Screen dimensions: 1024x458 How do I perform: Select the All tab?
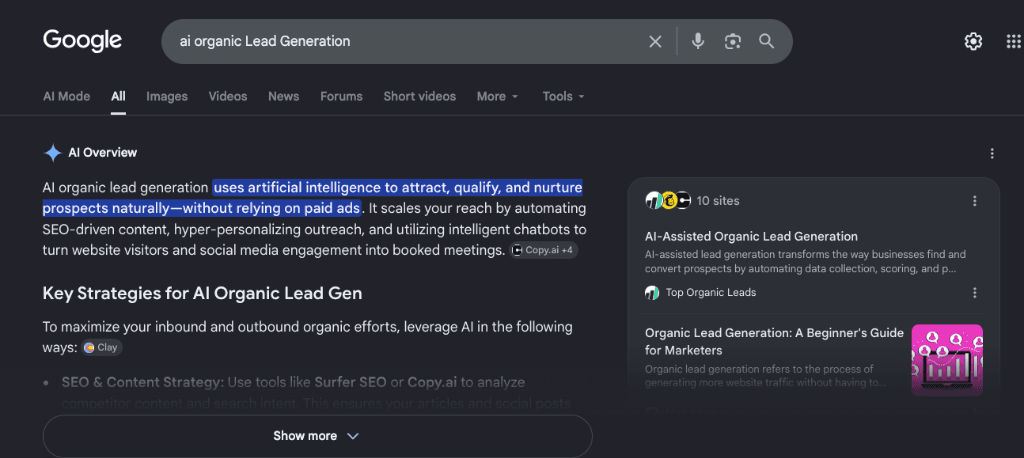(118, 96)
